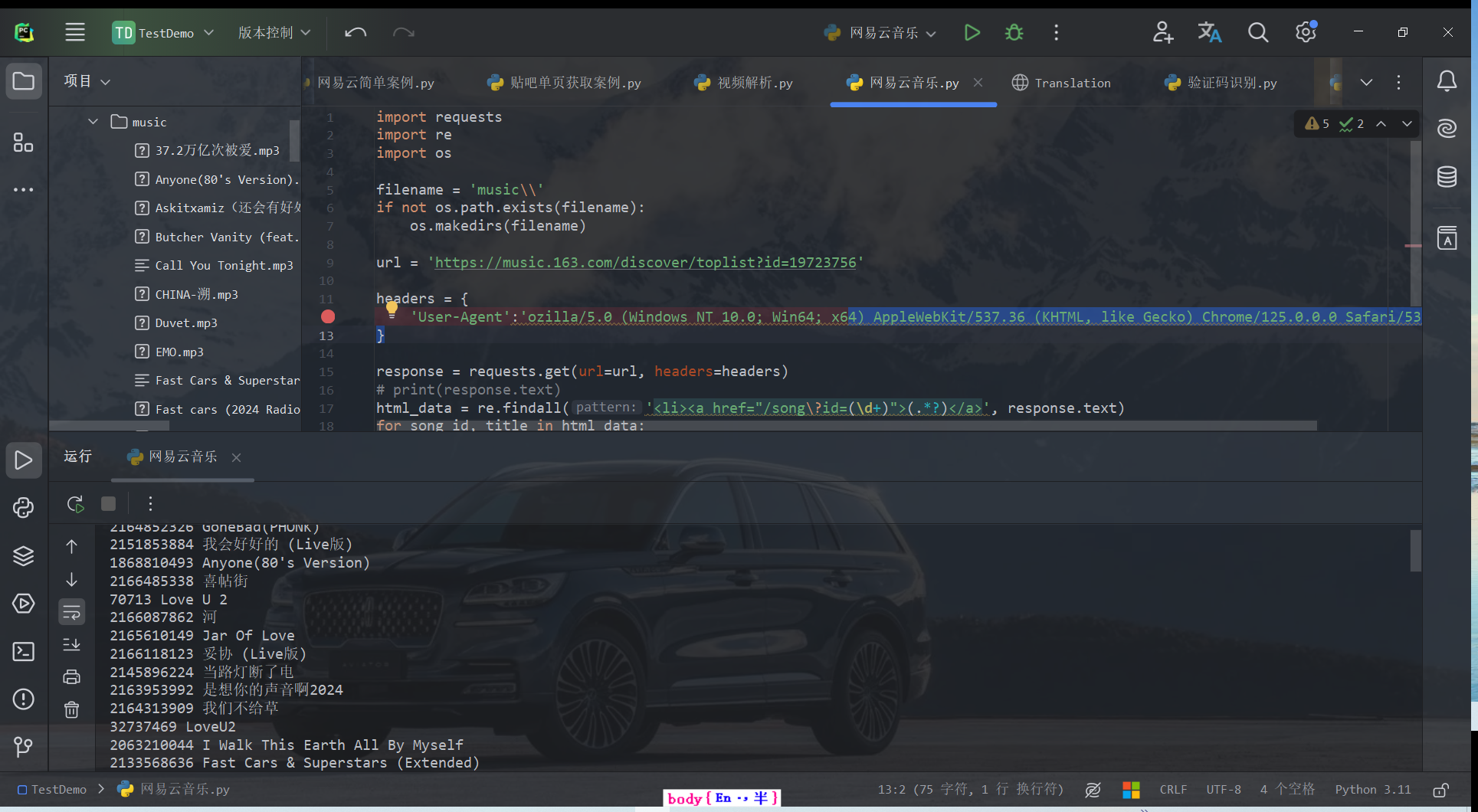
Task: Open Code With Me add-user icon
Action: [x=1162, y=32]
